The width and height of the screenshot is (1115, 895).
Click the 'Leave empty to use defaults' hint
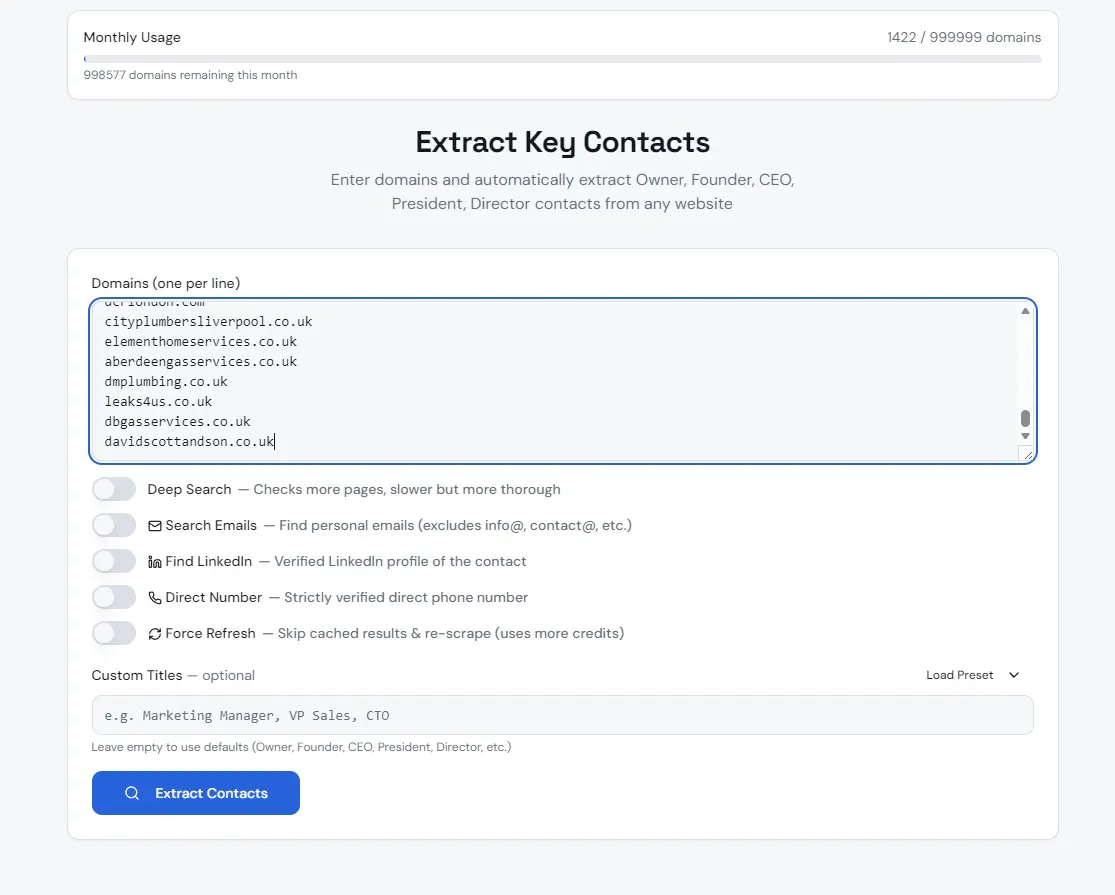301,747
